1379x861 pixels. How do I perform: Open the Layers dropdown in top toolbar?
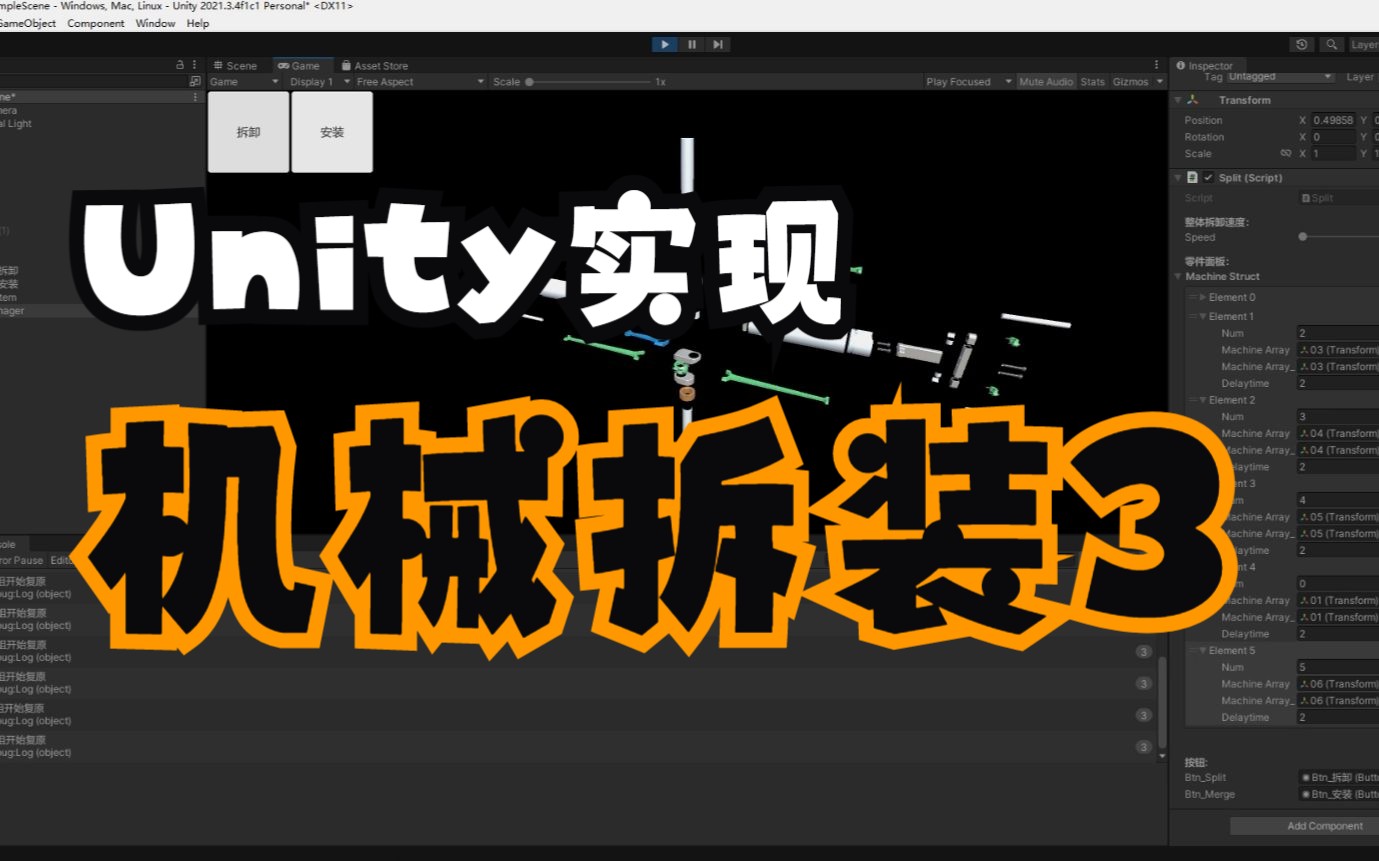click(1363, 44)
